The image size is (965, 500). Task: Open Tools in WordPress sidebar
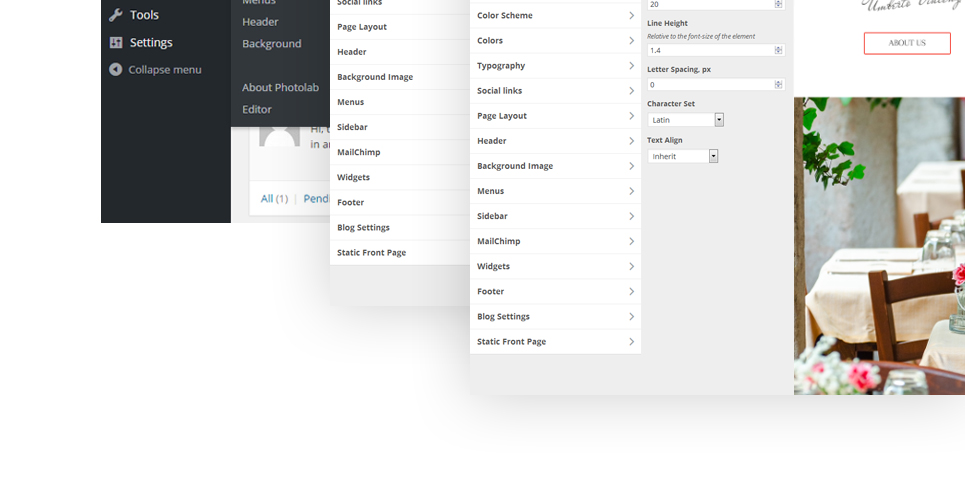(x=144, y=15)
